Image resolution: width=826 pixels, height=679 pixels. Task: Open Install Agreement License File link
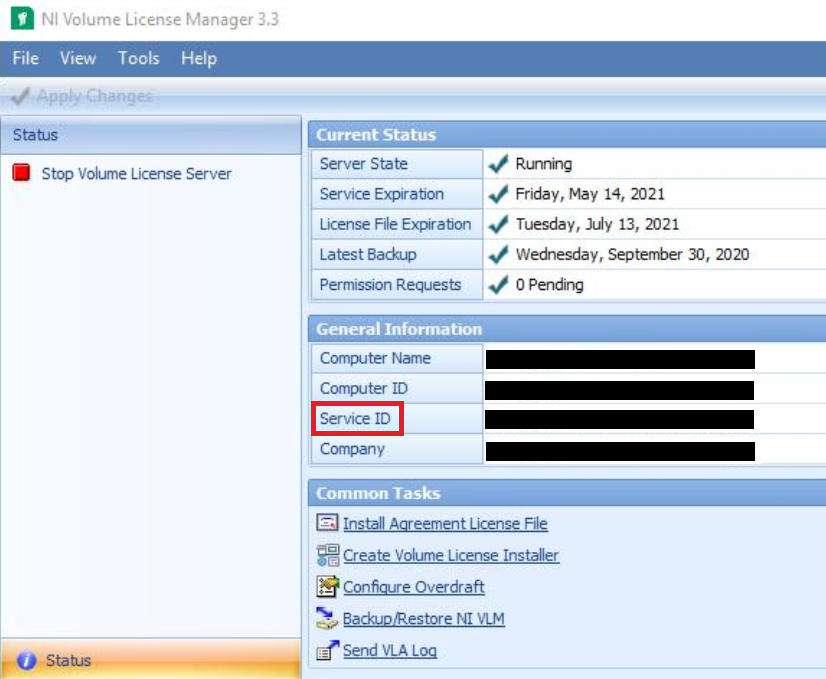click(445, 524)
